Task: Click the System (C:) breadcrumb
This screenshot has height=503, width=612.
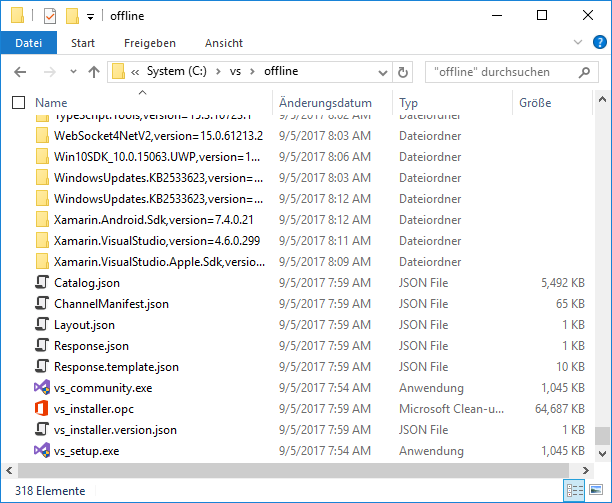Action: 185,72
